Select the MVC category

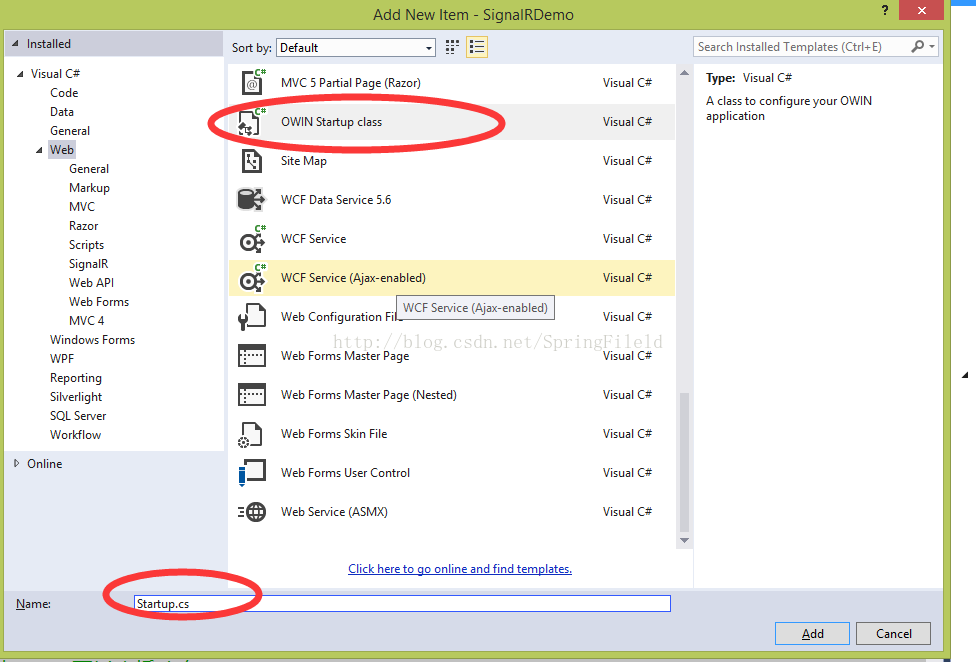pos(82,207)
